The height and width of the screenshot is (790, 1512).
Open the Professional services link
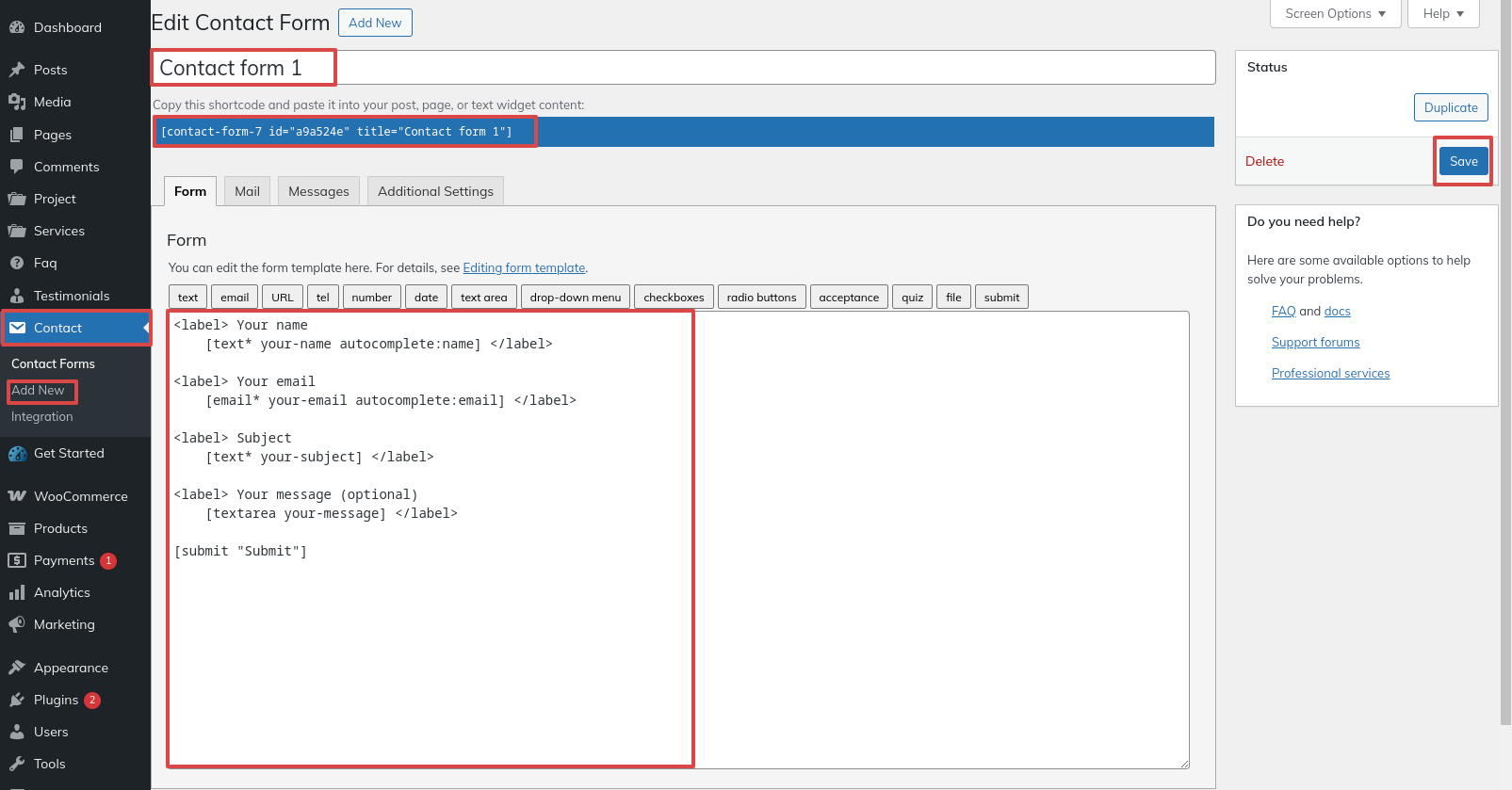[1330, 373]
